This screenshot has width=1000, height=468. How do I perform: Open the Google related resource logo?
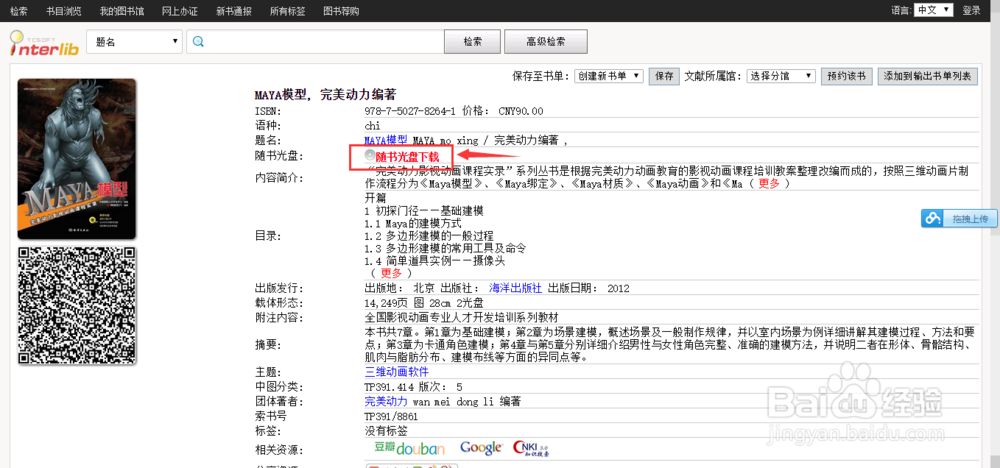coord(482,448)
